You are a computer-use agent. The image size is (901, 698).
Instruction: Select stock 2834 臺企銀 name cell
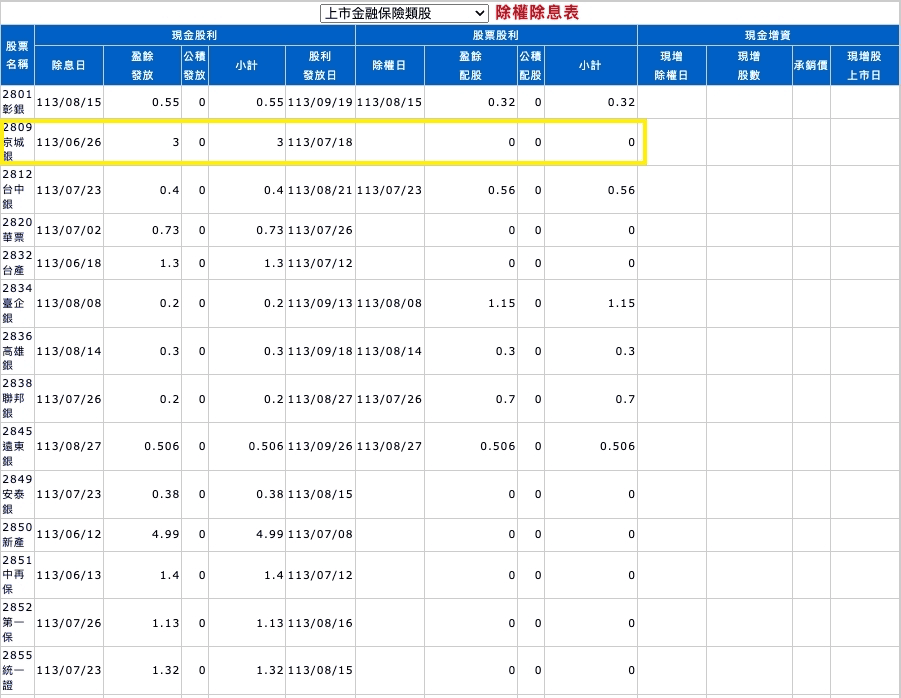point(17,303)
